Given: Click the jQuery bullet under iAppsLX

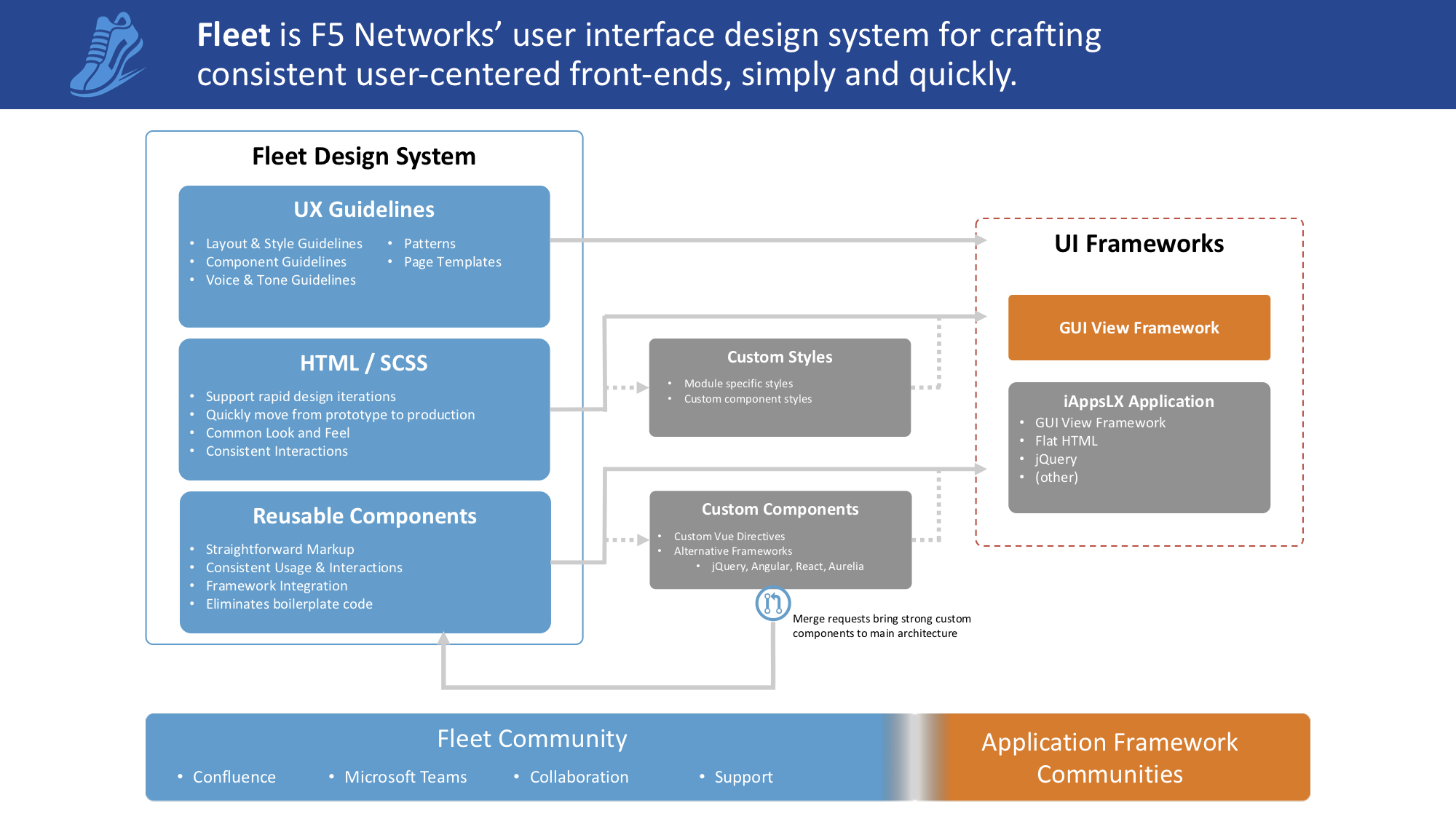Looking at the screenshot, I should coord(1056,459).
